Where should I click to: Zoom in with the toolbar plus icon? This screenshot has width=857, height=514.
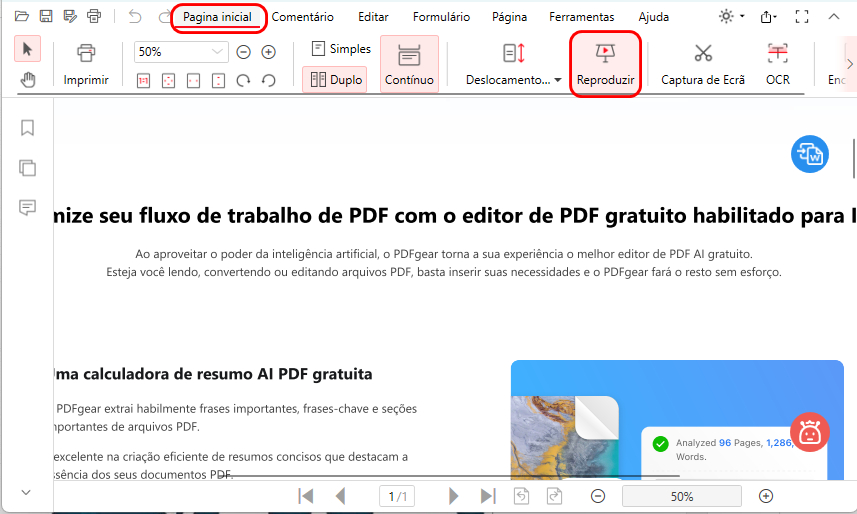268,52
